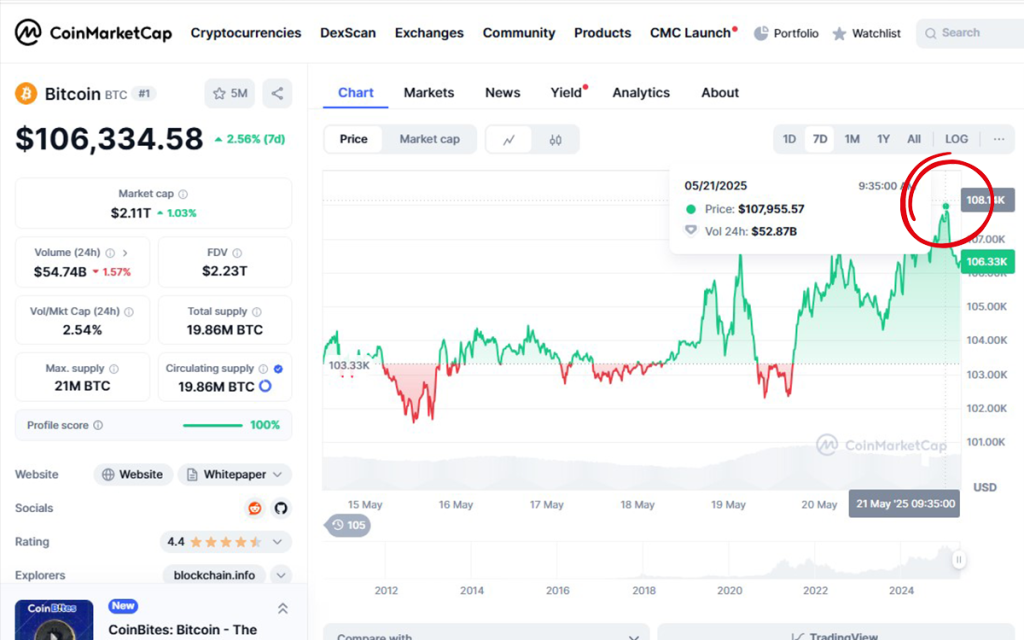1024x640 pixels.
Task: Show Total supply info icon
Action: coord(257,312)
